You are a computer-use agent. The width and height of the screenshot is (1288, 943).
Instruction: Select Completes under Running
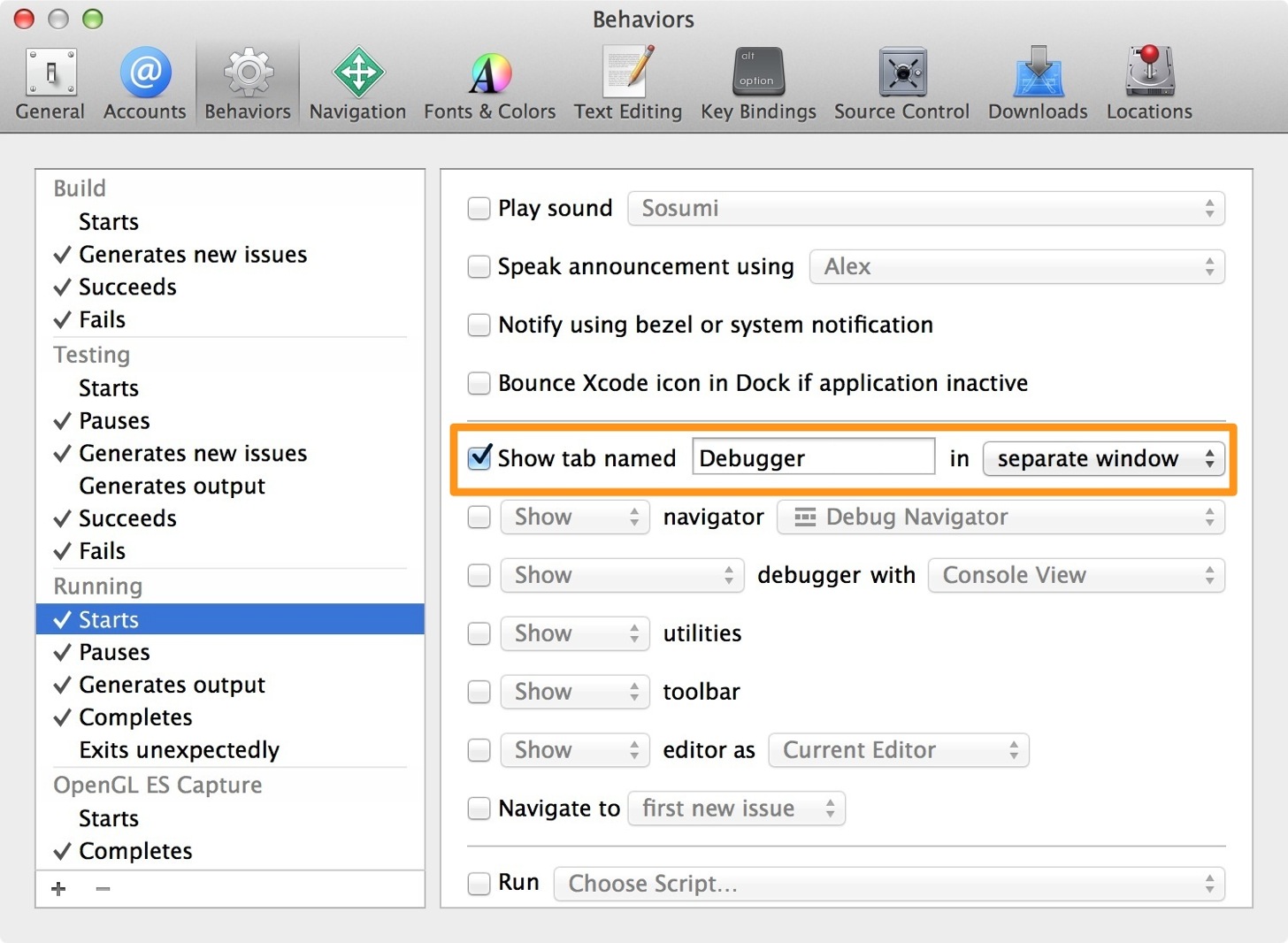(230, 717)
